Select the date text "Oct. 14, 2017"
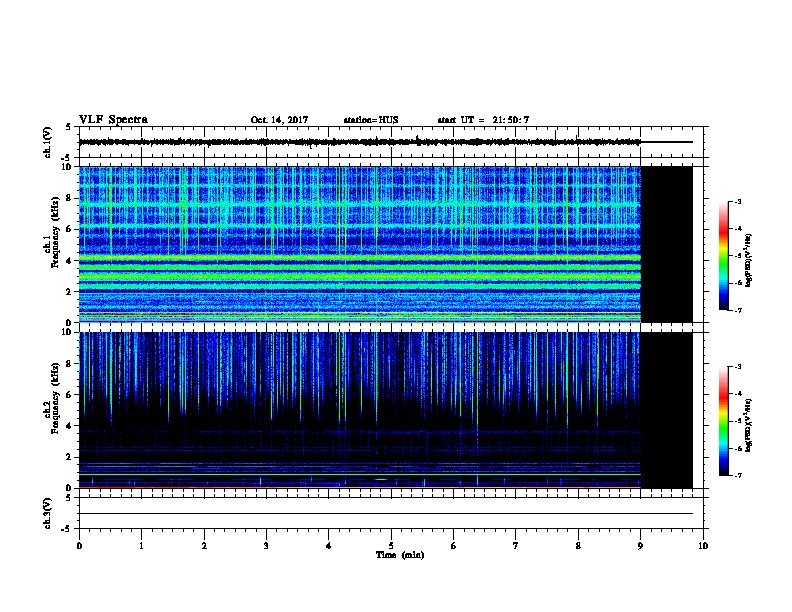The image size is (792, 612). (x=279, y=120)
